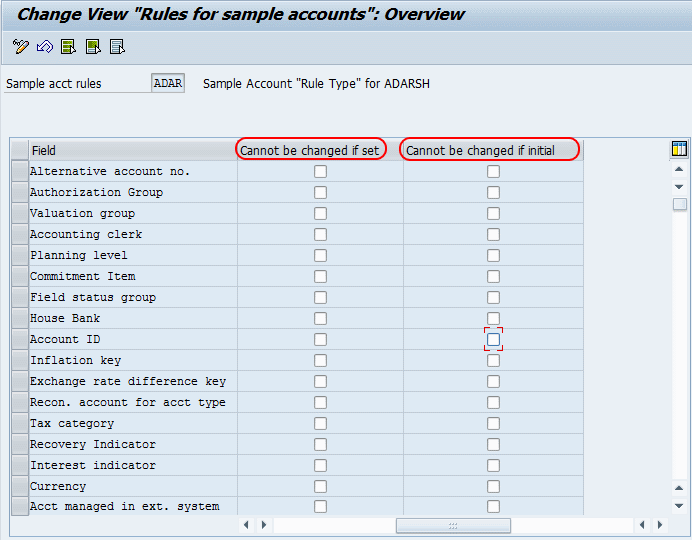Viewport: 692px width, 540px height.
Task: Check 'Cannot be changed if initial' for Planning level
Action: click(x=493, y=256)
